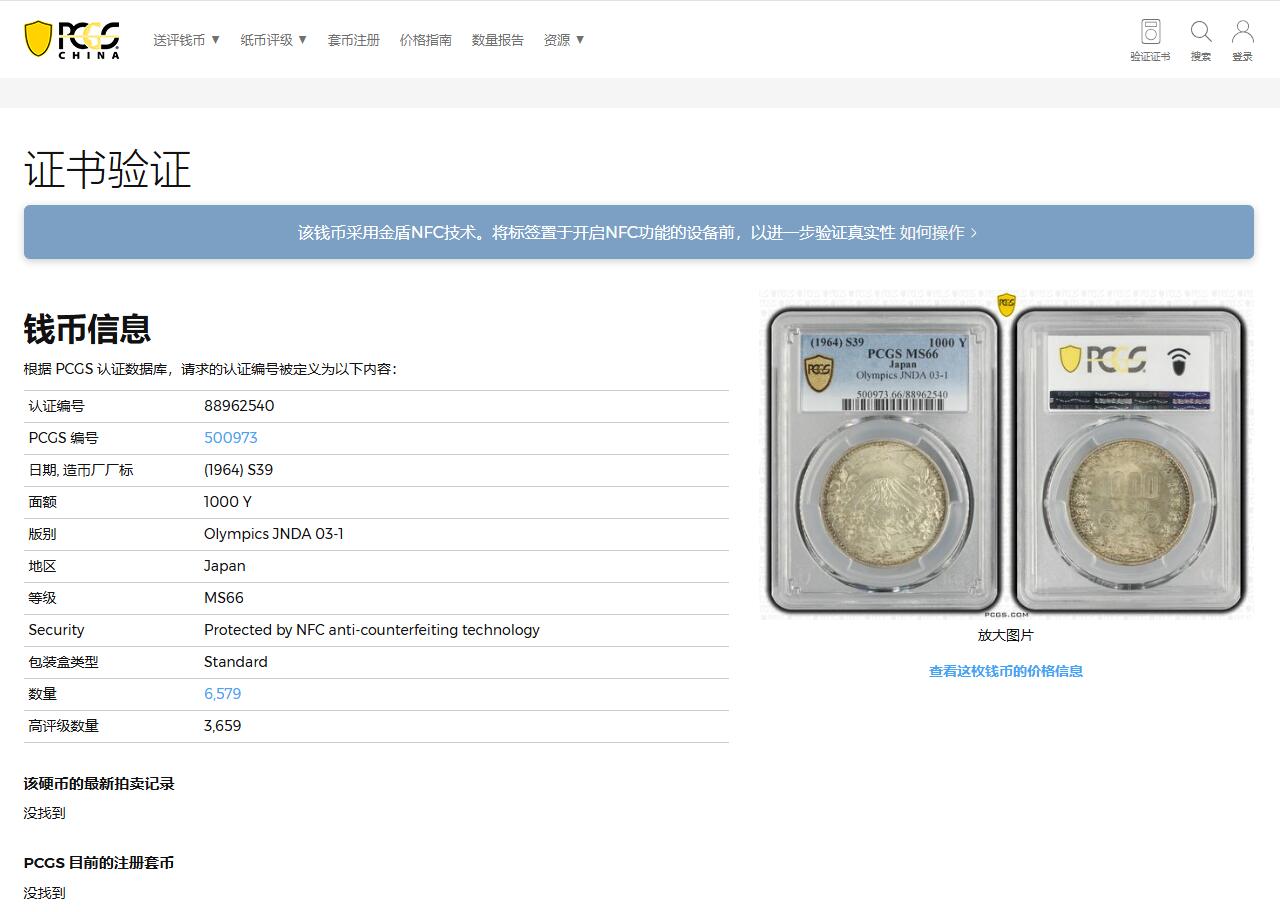Click the 如何操作 link in NFC banner
Image resolution: width=1280 pixels, height=912 pixels.
point(938,232)
